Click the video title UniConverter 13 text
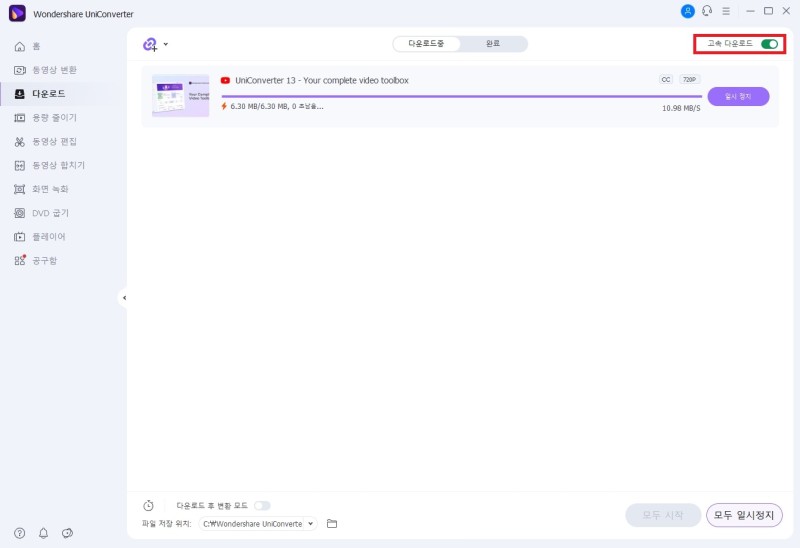Screen dimensions: 800x548 pos(322,80)
